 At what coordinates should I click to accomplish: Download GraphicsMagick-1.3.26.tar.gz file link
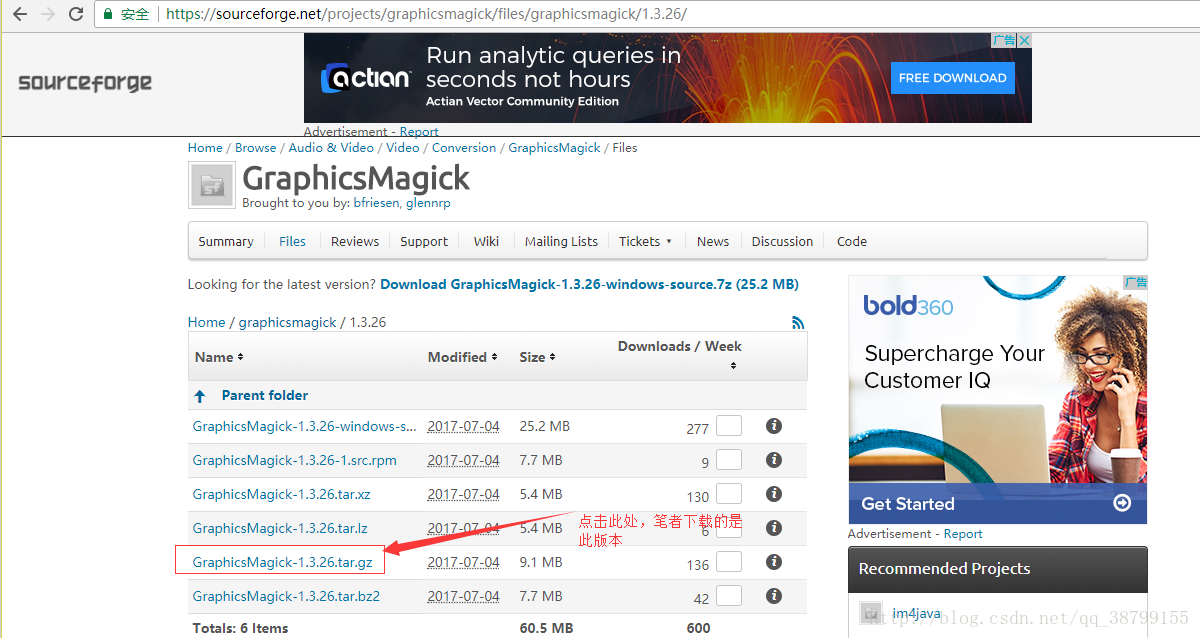click(282, 562)
